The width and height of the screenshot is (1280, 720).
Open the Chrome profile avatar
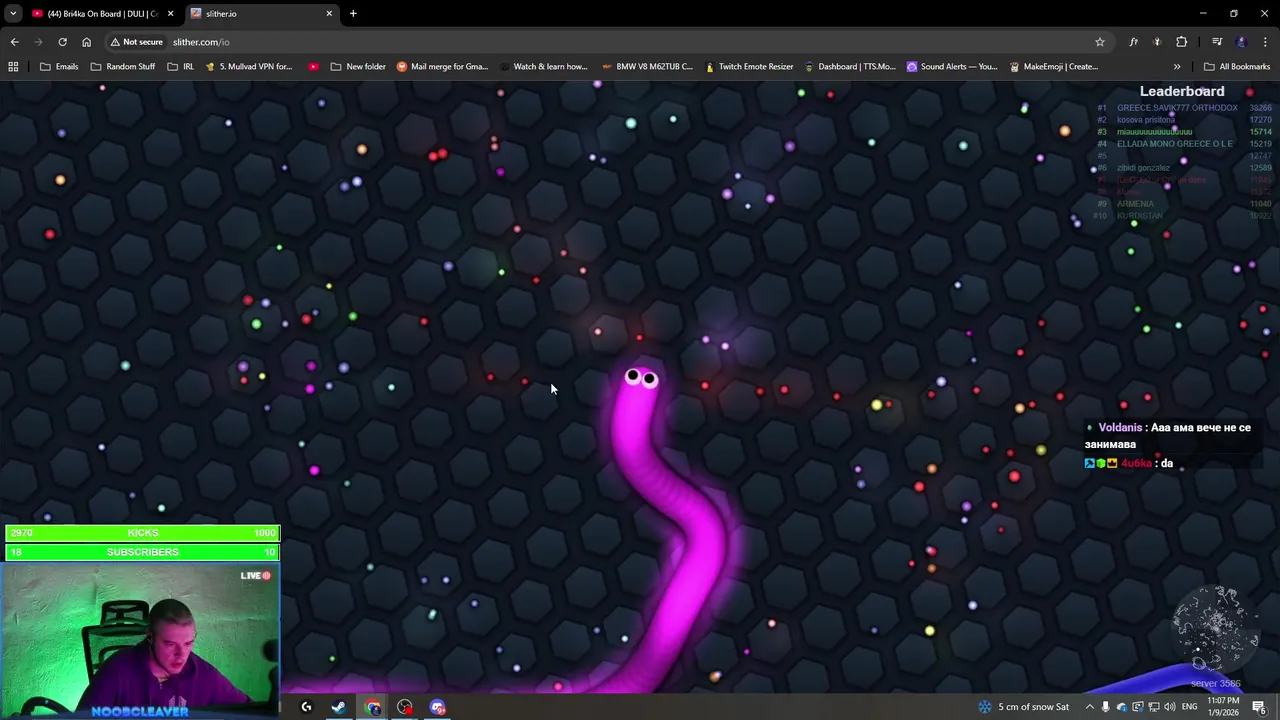pyautogui.click(x=1241, y=42)
